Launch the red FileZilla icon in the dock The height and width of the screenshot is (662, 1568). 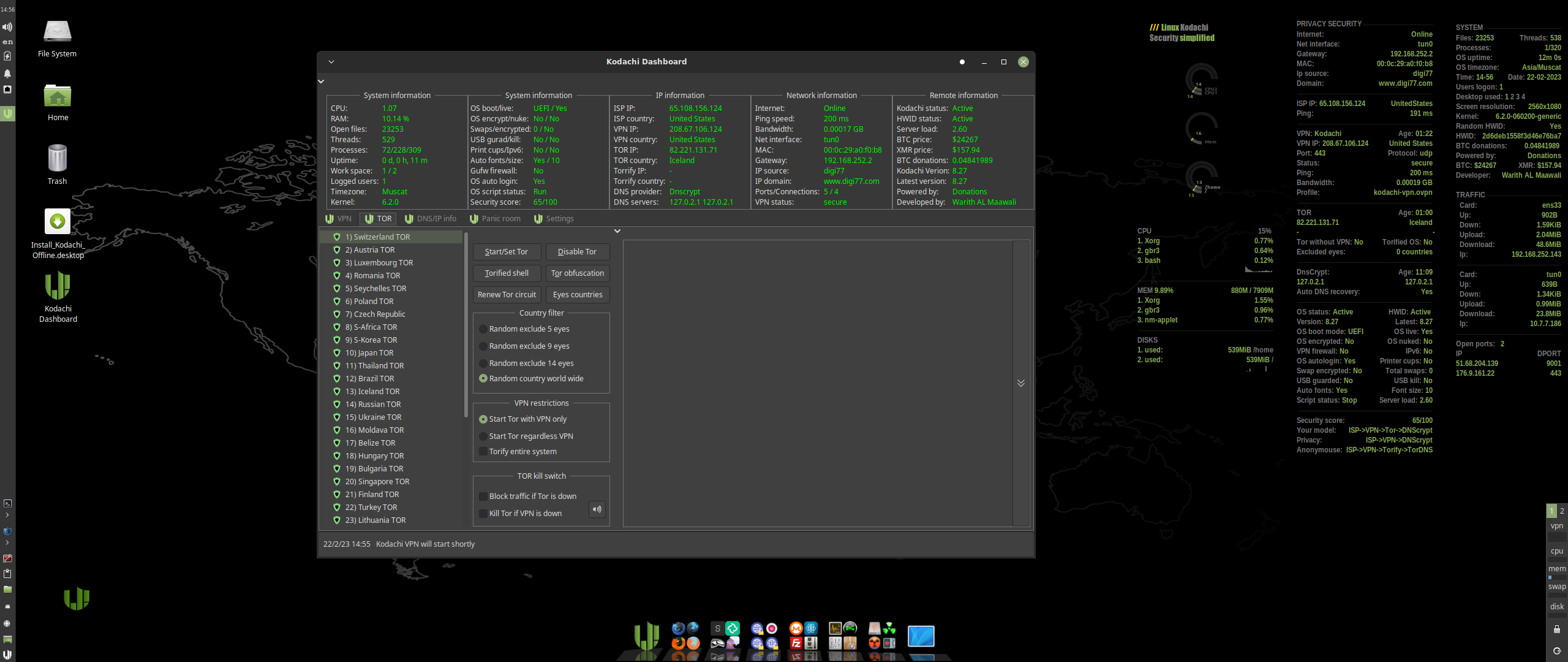click(796, 643)
